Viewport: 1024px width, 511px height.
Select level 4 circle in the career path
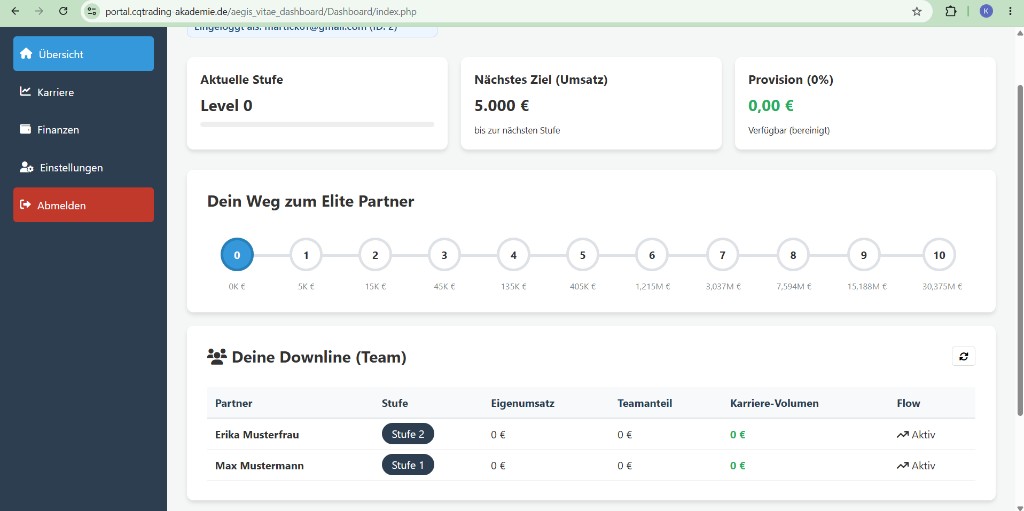tap(513, 255)
